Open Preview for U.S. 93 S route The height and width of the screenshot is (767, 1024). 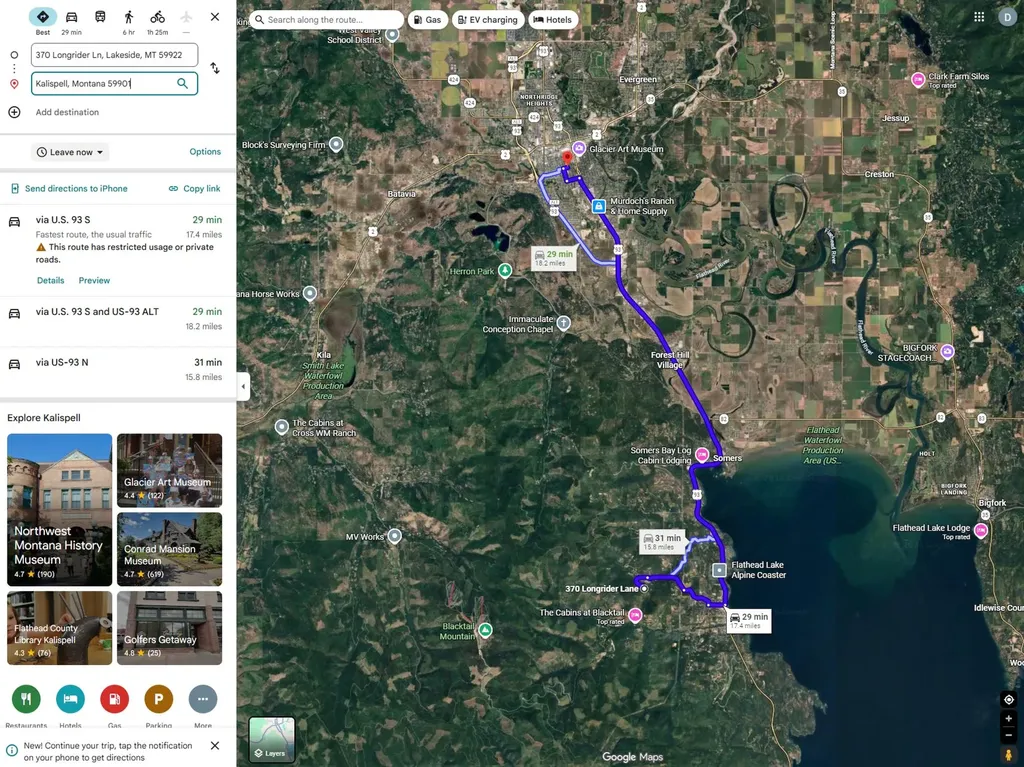point(94,280)
